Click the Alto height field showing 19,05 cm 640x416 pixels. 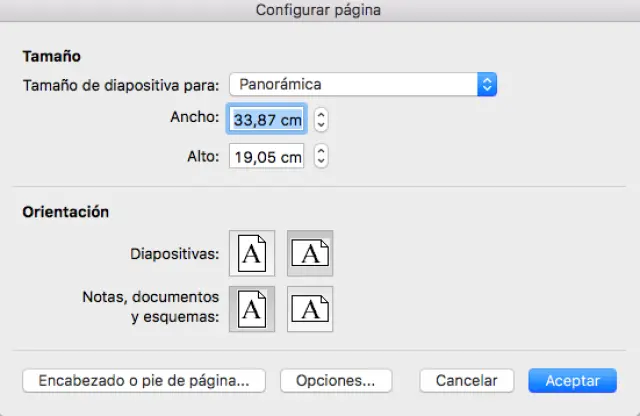[x=267, y=157]
